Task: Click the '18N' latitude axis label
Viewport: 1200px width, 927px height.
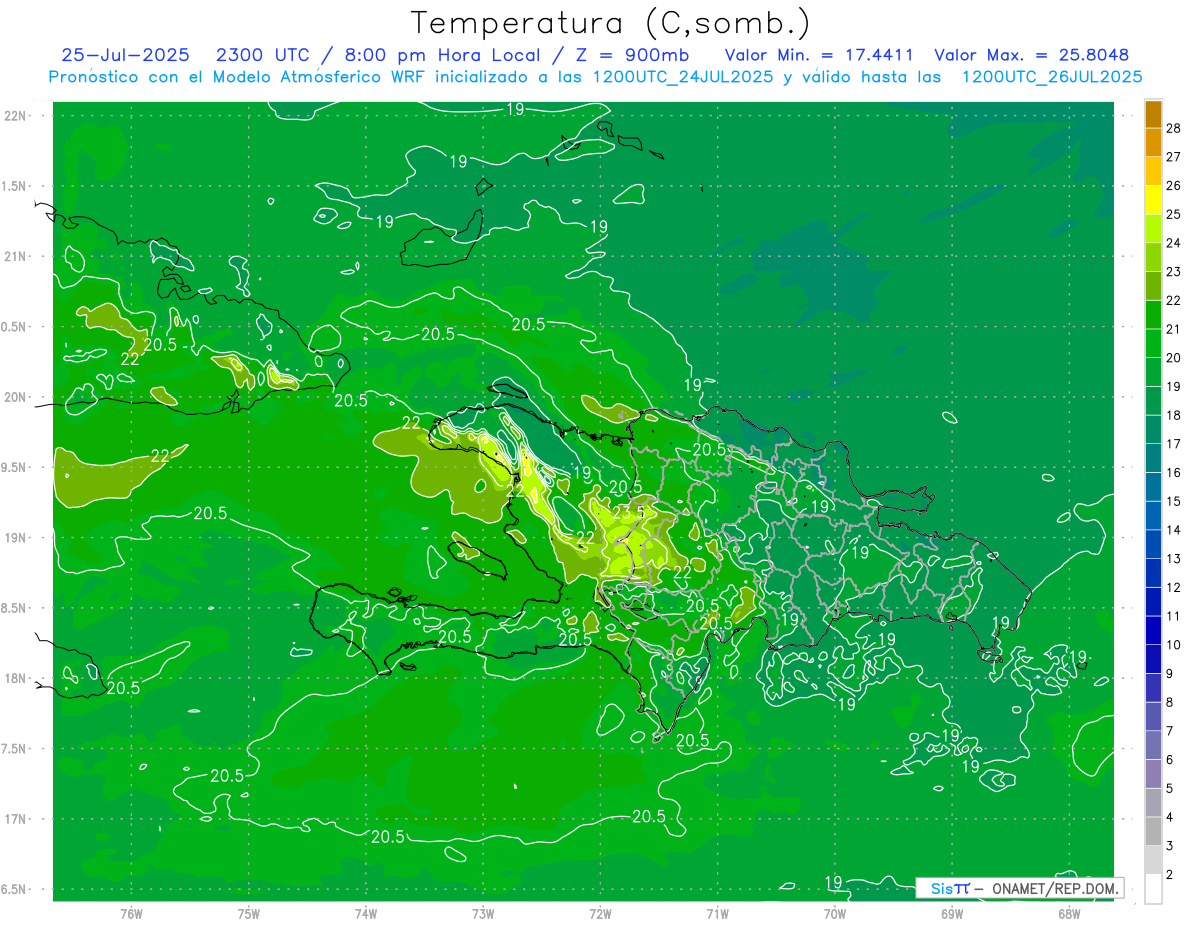Action: coord(17,679)
